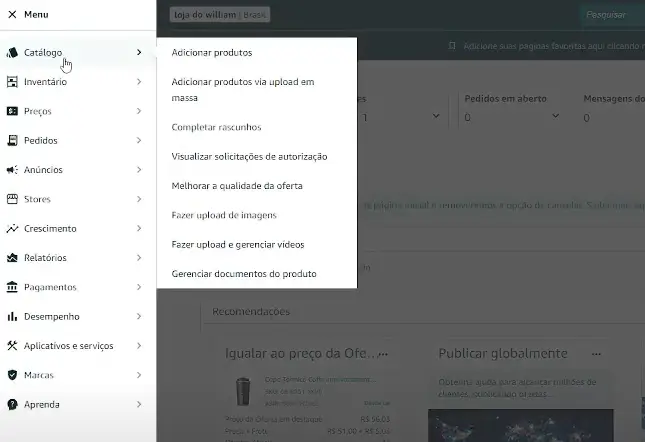The image size is (645, 442).
Task: Click the Anúncios megaphone icon
Action: (12, 170)
